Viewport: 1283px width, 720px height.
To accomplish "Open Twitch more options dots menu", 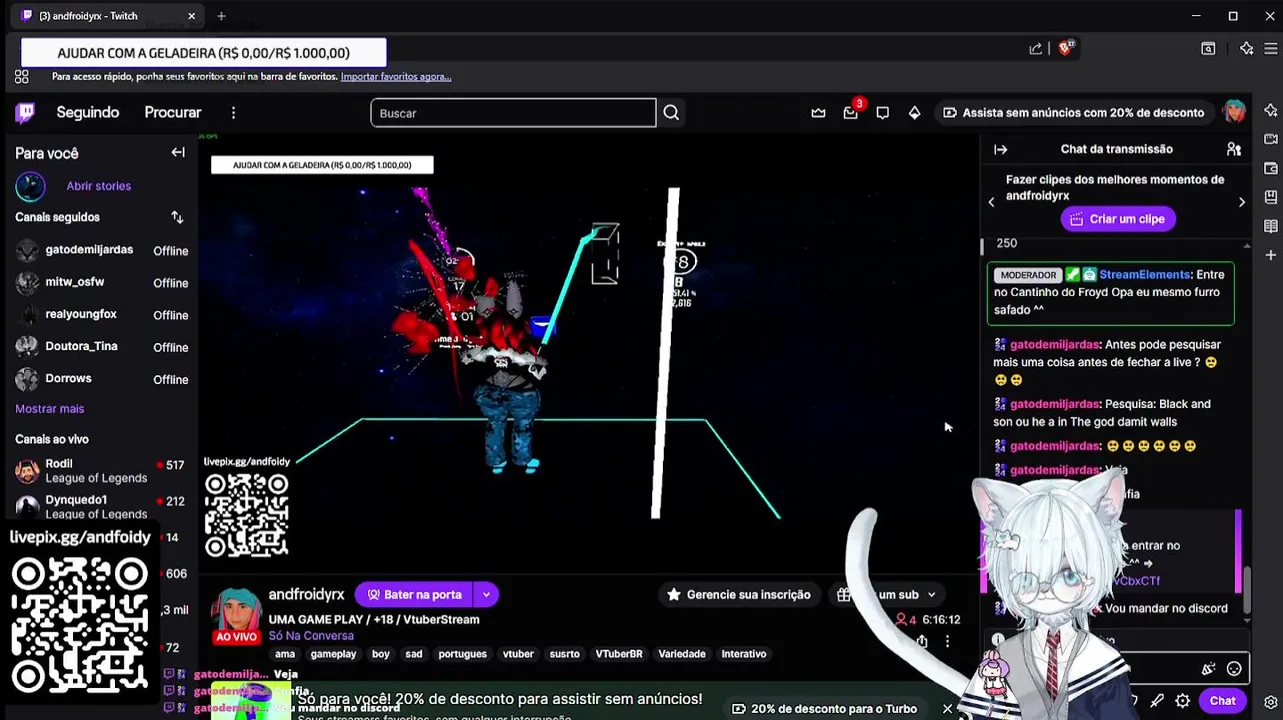I will 233,113.
